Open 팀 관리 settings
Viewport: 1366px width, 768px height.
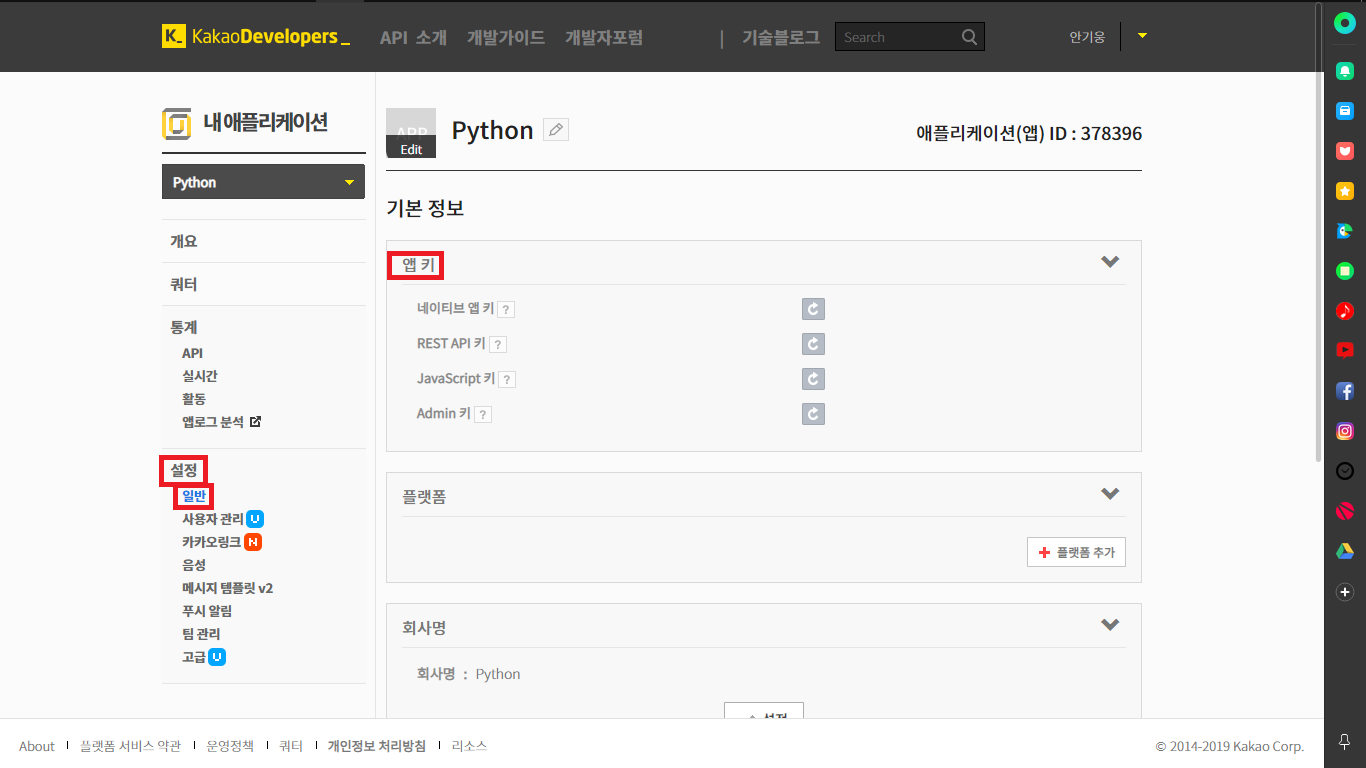coord(201,634)
